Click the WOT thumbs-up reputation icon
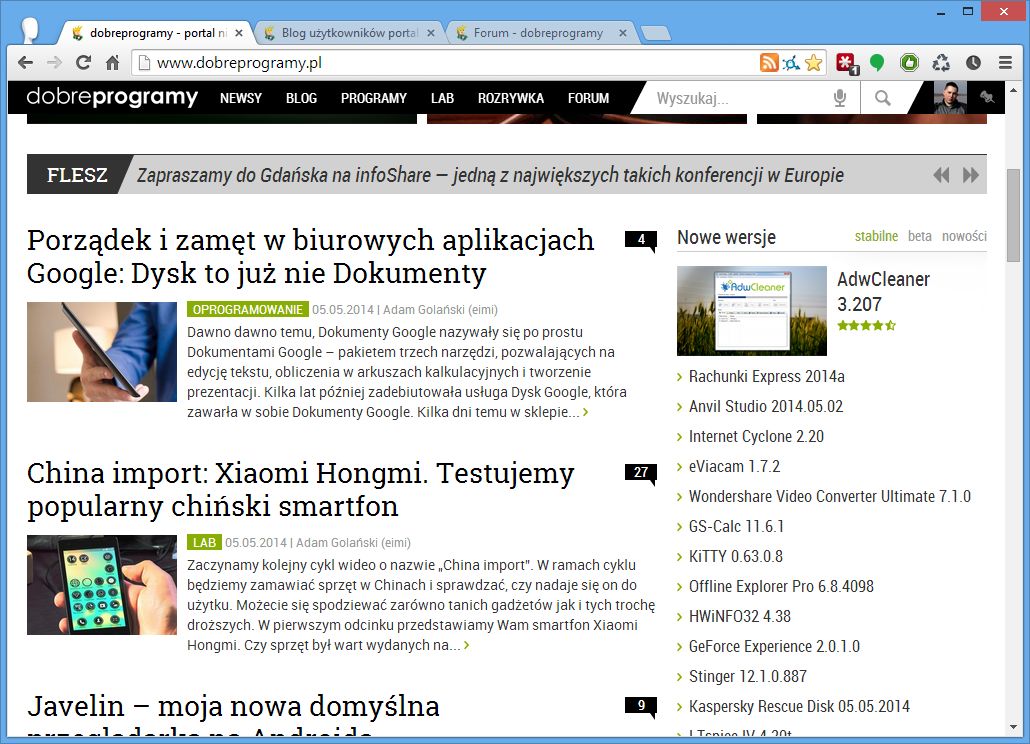Image resolution: width=1030 pixels, height=744 pixels. click(x=908, y=62)
